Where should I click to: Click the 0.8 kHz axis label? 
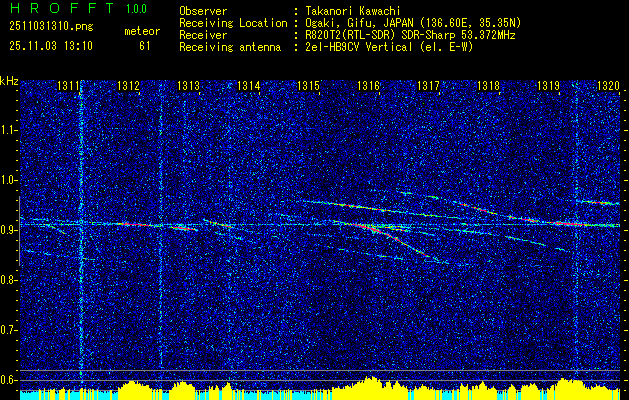coord(9,280)
